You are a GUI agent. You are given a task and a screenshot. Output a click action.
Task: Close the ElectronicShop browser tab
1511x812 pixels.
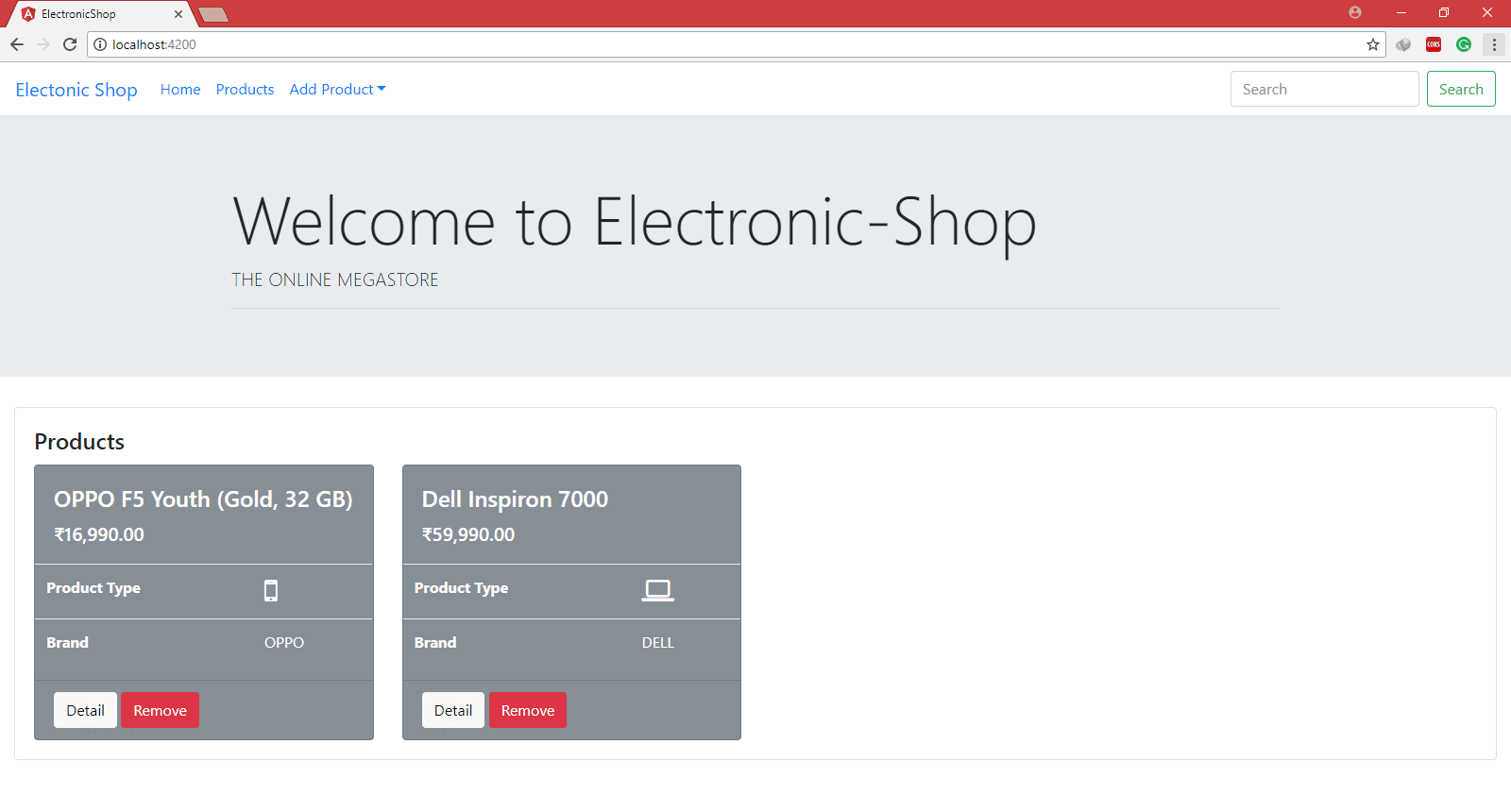[x=178, y=14]
